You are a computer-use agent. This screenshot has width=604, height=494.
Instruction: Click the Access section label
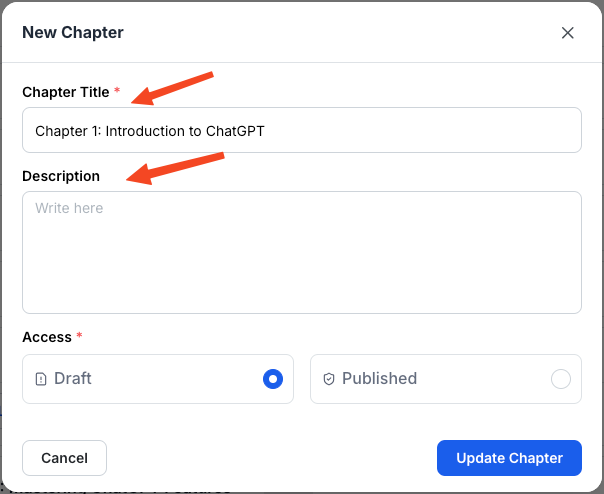point(47,337)
